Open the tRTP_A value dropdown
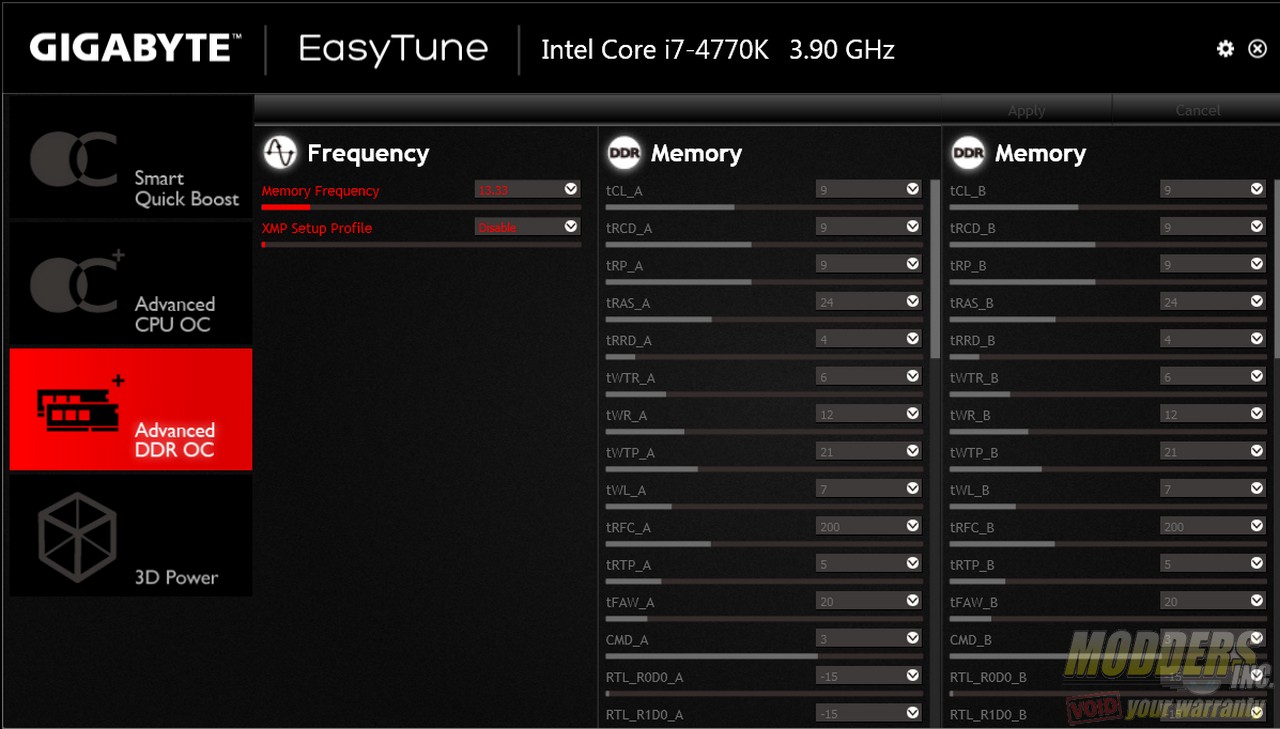The width and height of the screenshot is (1280, 729). [x=868, y=564]
